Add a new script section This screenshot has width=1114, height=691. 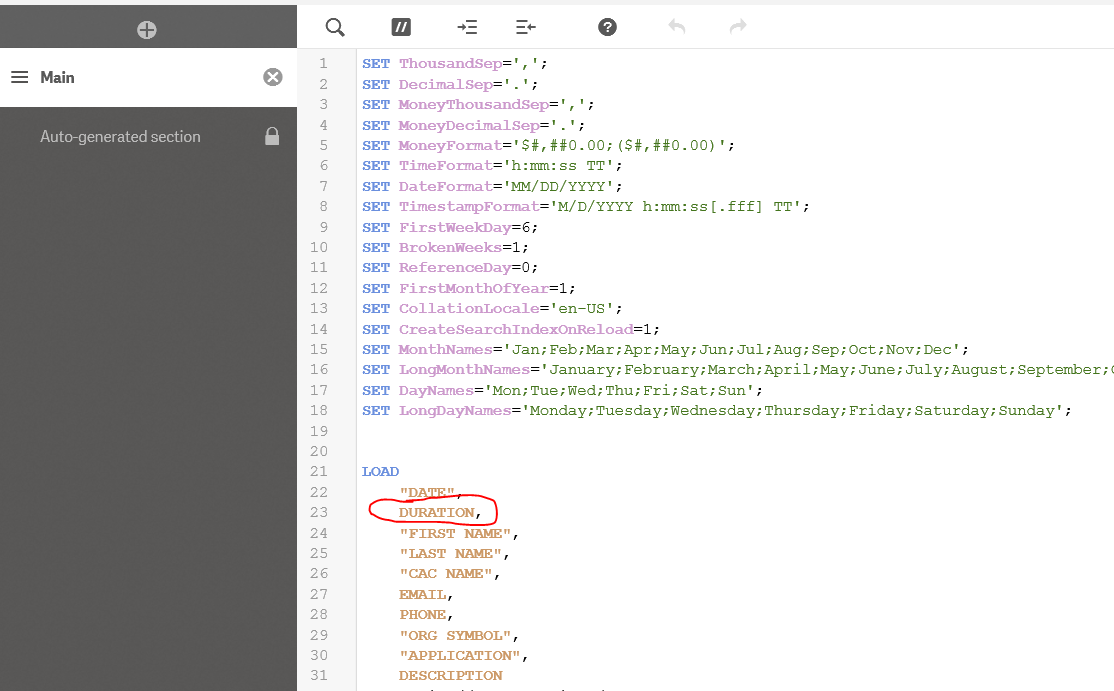pos(147,30)
